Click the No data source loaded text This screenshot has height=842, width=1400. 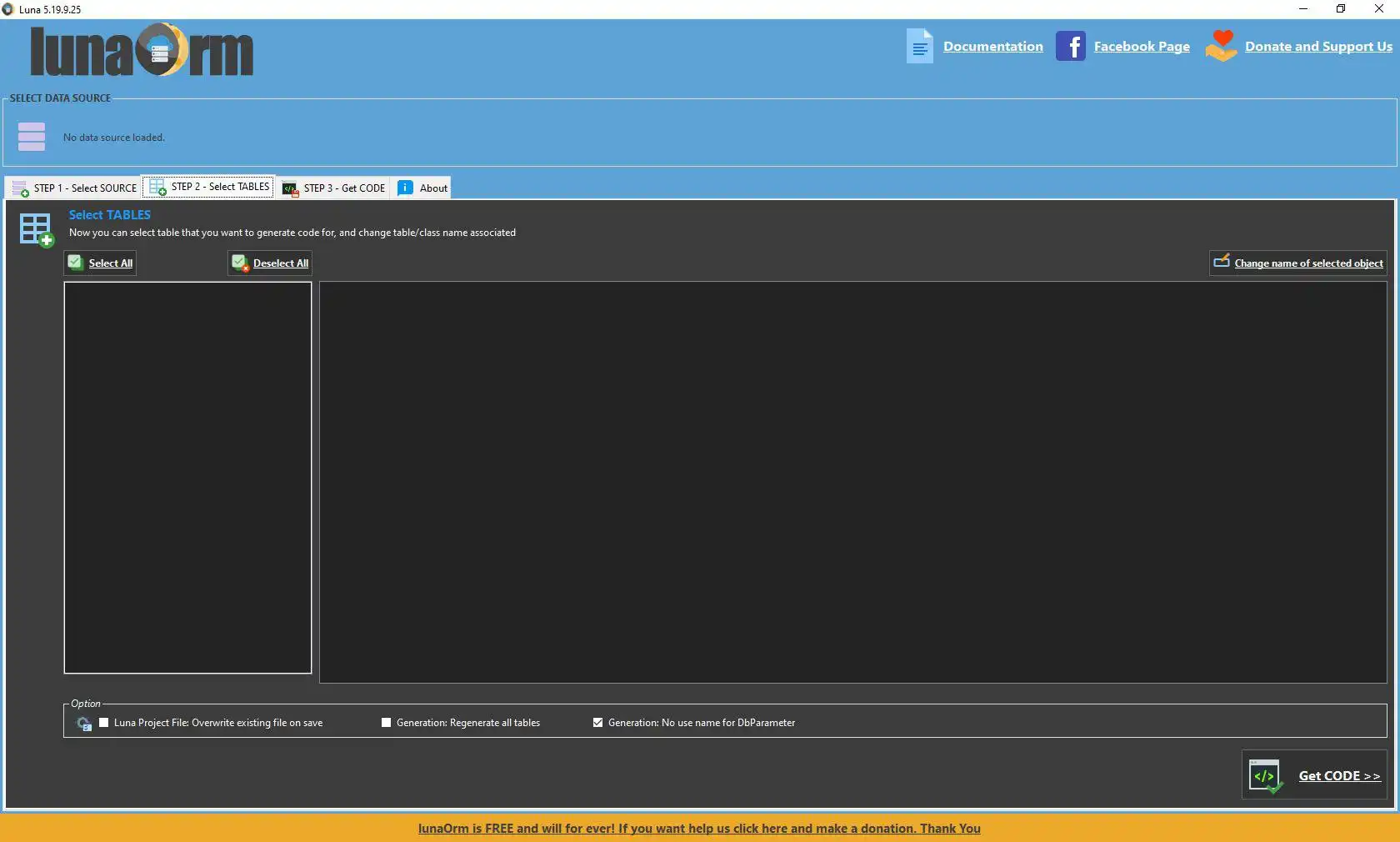point(114,138)
